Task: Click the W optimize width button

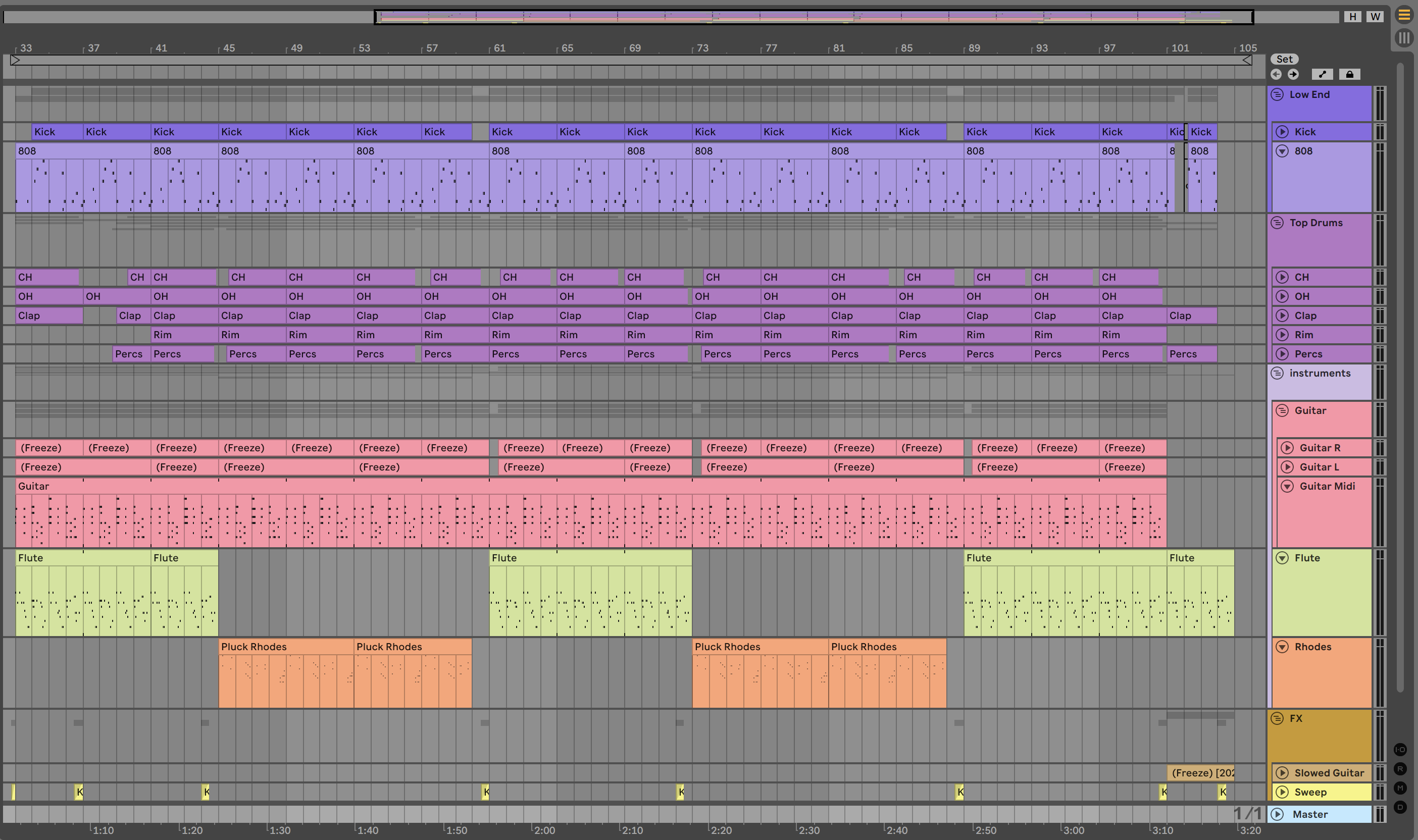Action: pyautogui.click(x=1375, y=17)
